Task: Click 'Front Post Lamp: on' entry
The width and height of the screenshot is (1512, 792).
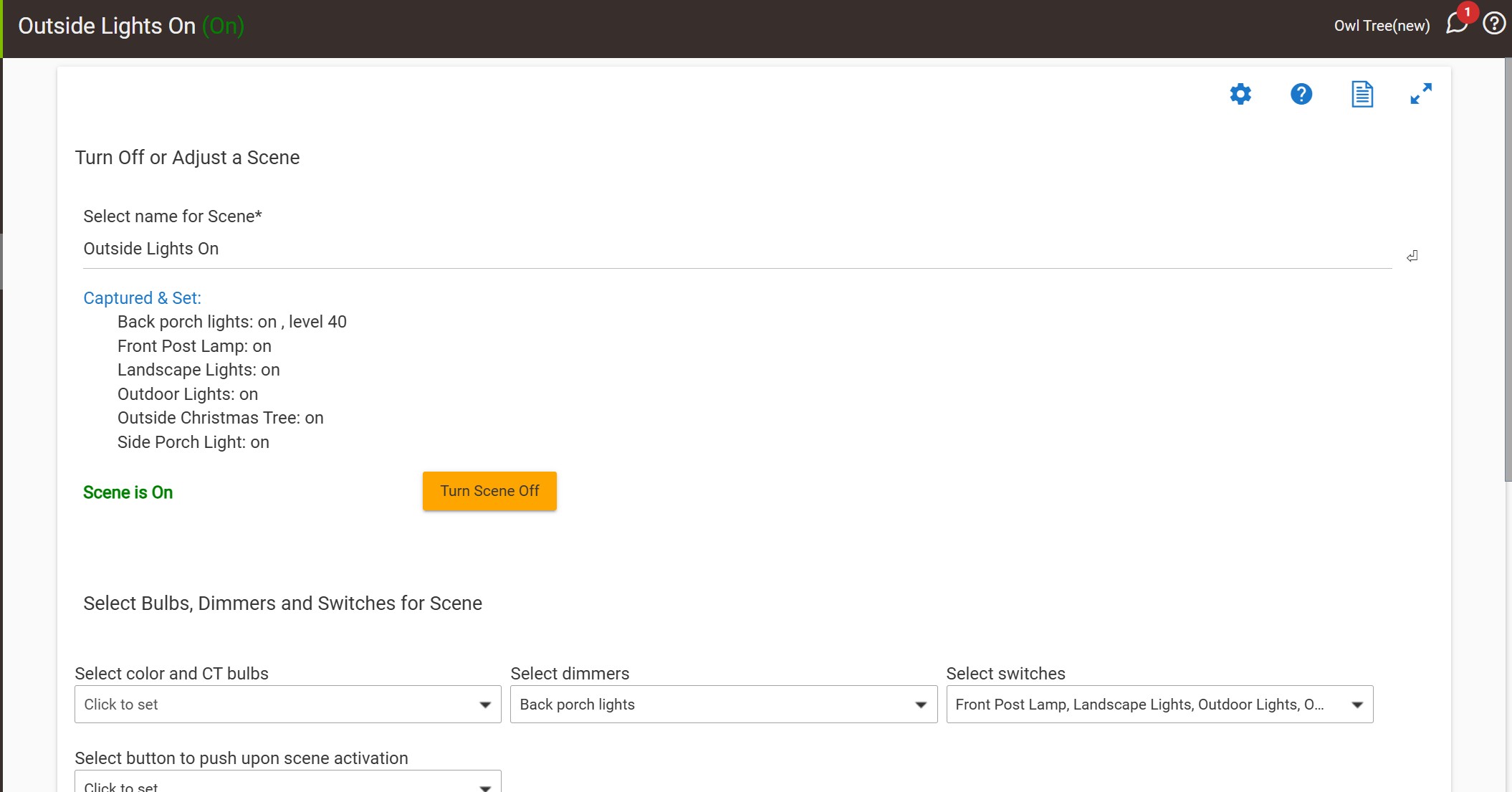Action: click(194, 346)
